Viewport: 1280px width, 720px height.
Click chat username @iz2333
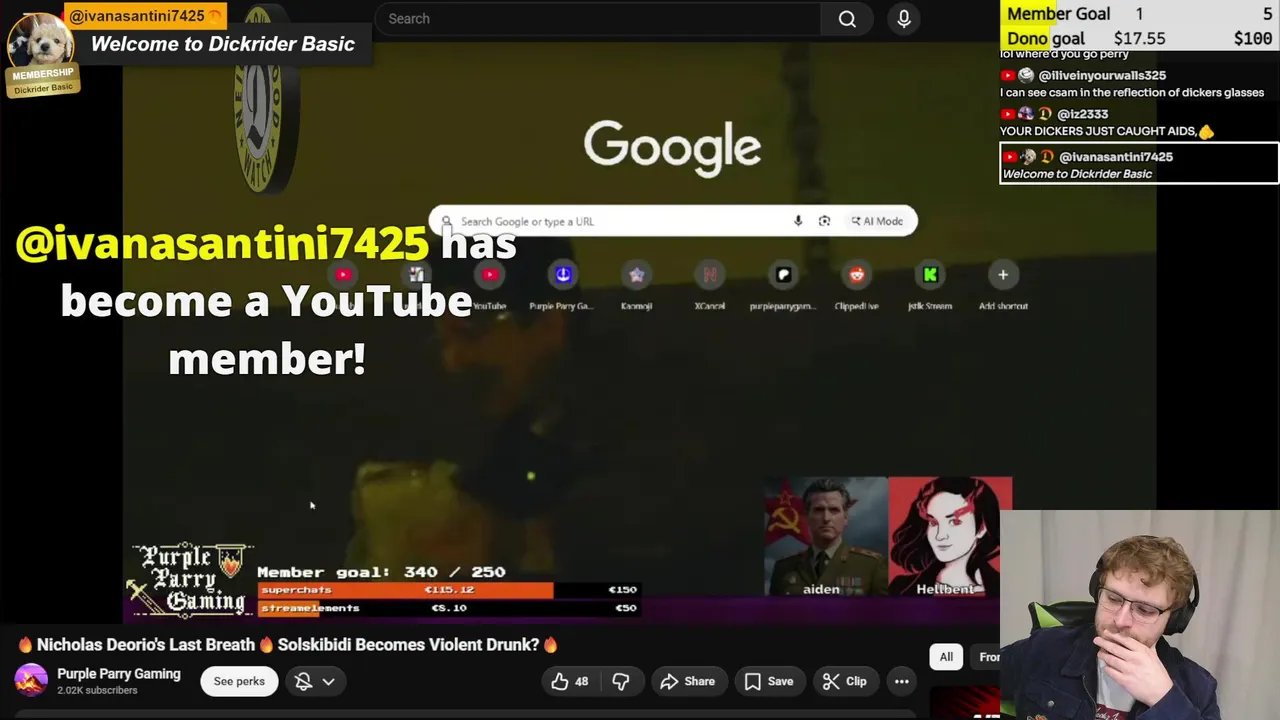click(x=1082, y=114)
